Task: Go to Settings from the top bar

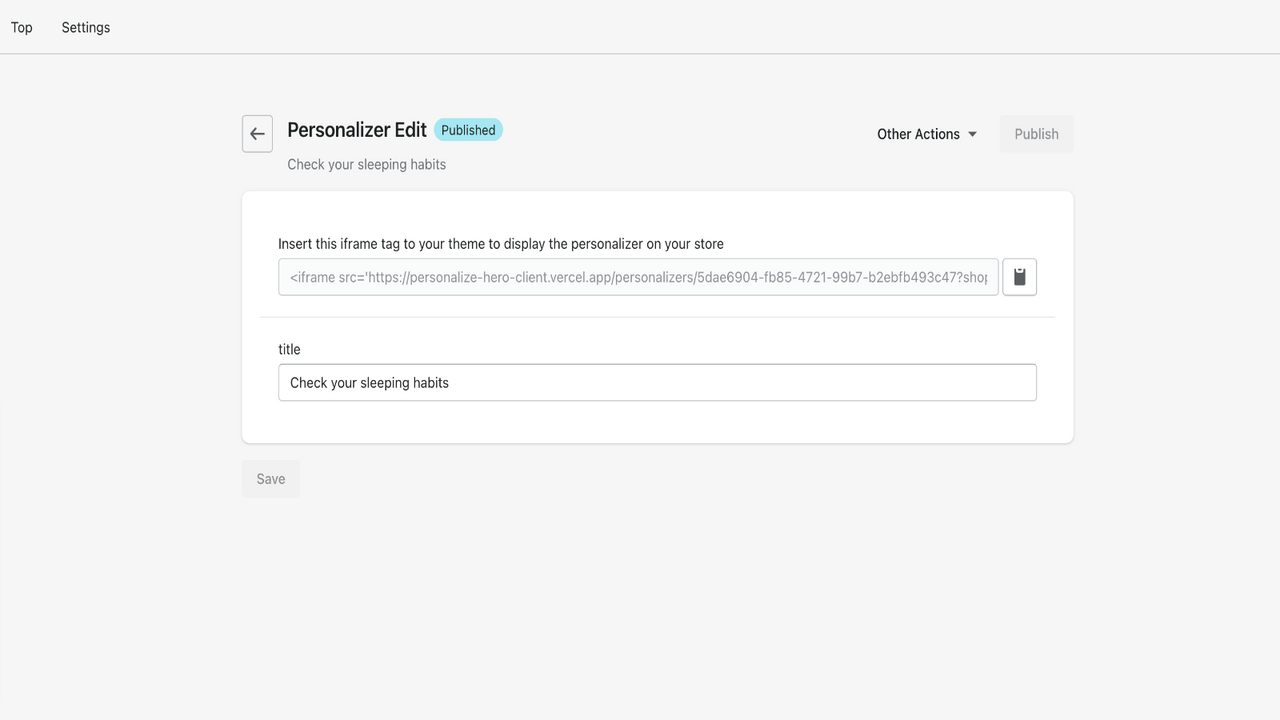Action: 85,27
